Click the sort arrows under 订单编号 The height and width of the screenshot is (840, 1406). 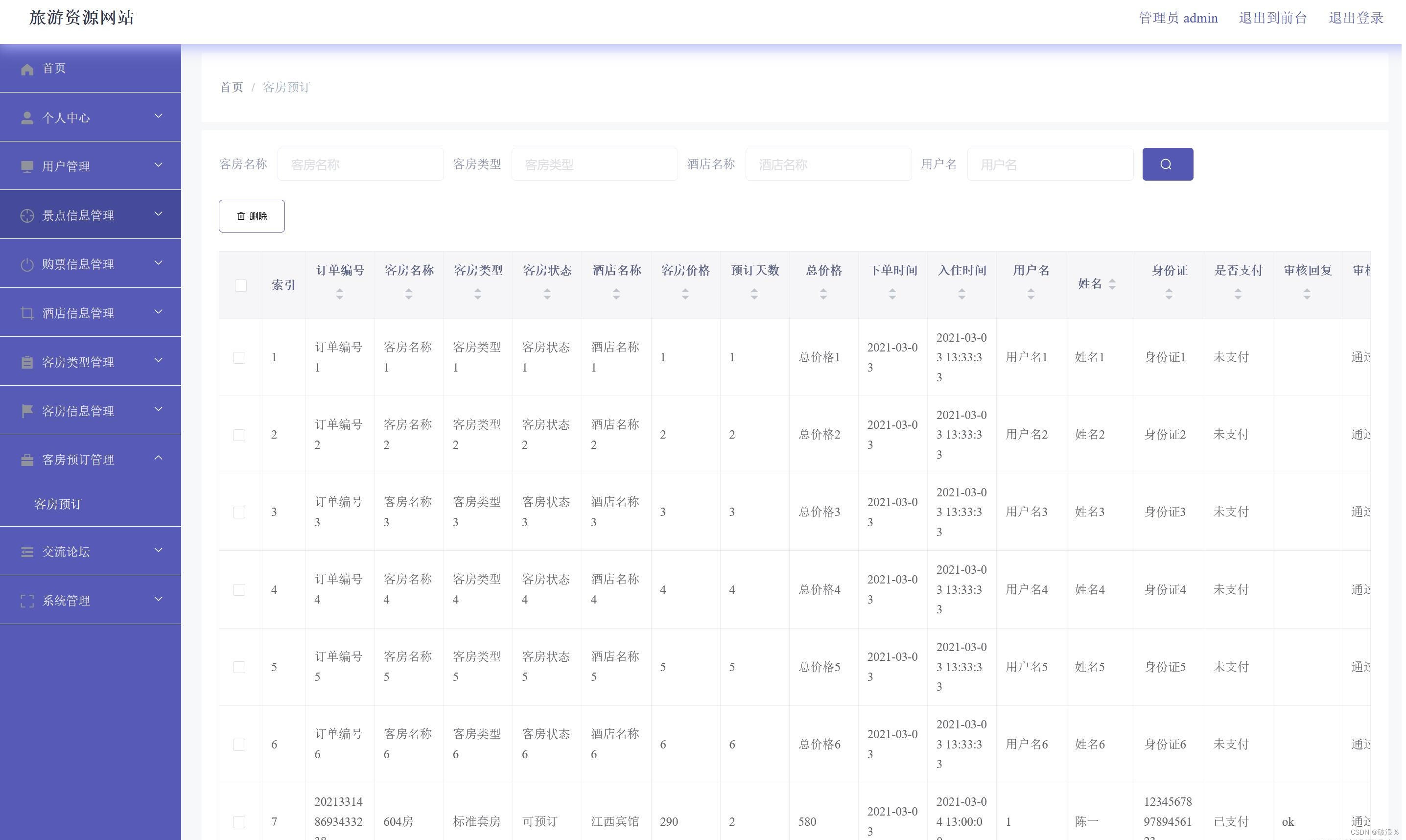click(x=340, y=294)
